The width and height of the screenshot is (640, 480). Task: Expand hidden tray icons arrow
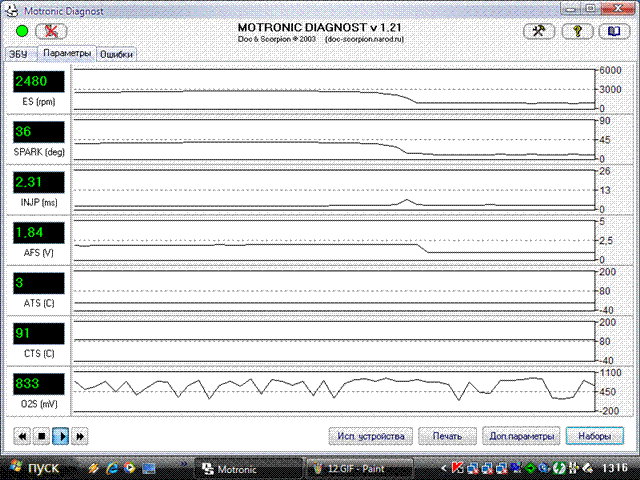point(444,469)
